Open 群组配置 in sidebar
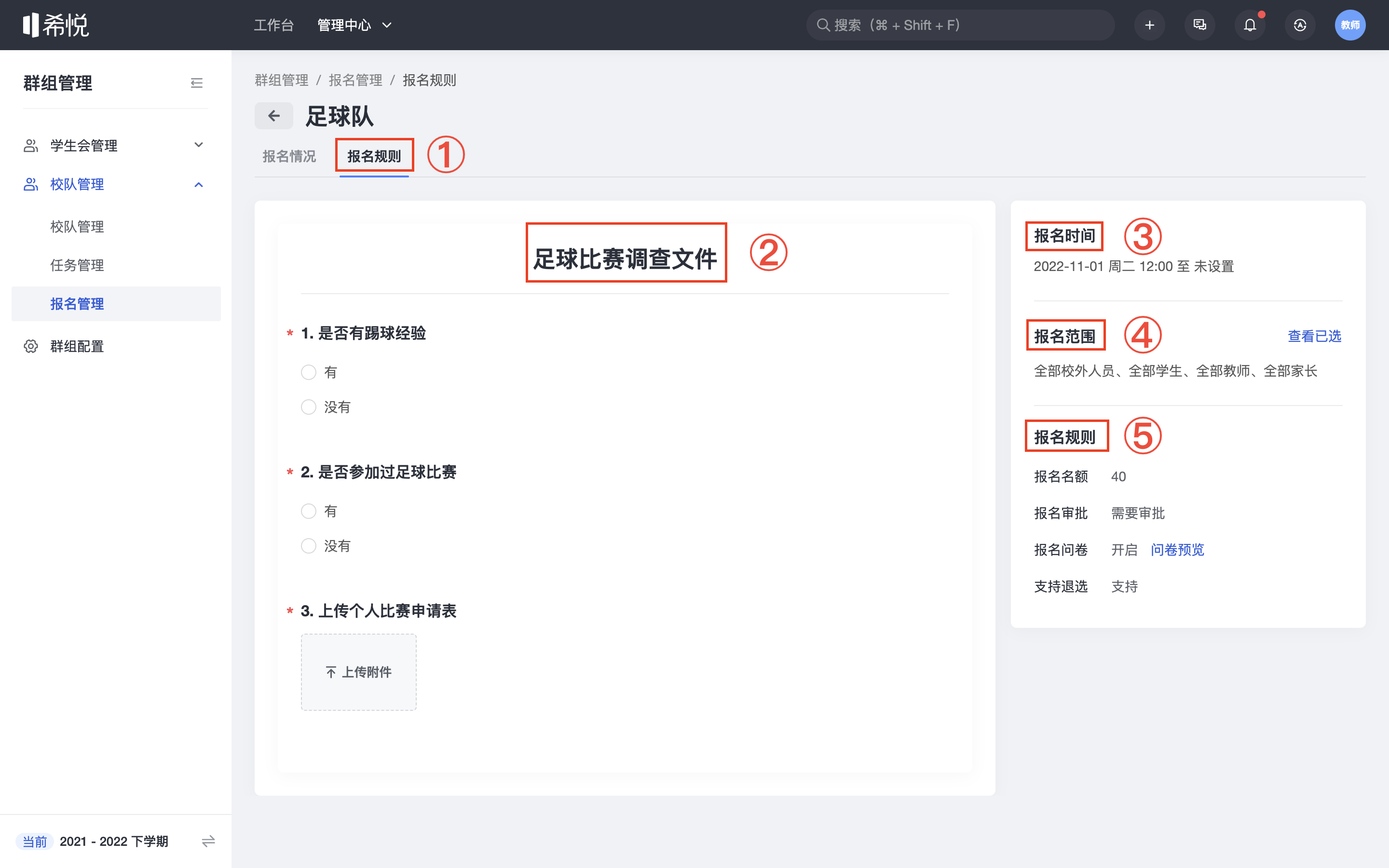The width and height of the screenshot is (1389, 868). (77, 346)
